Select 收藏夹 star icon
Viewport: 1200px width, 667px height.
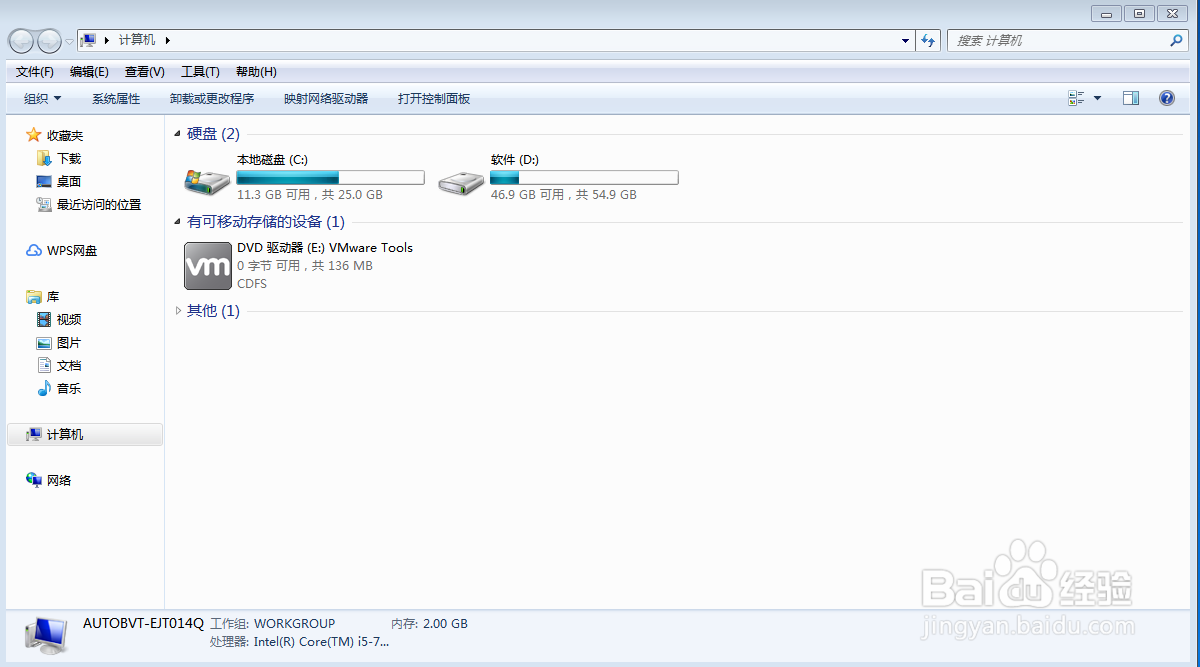coord(33,135)
